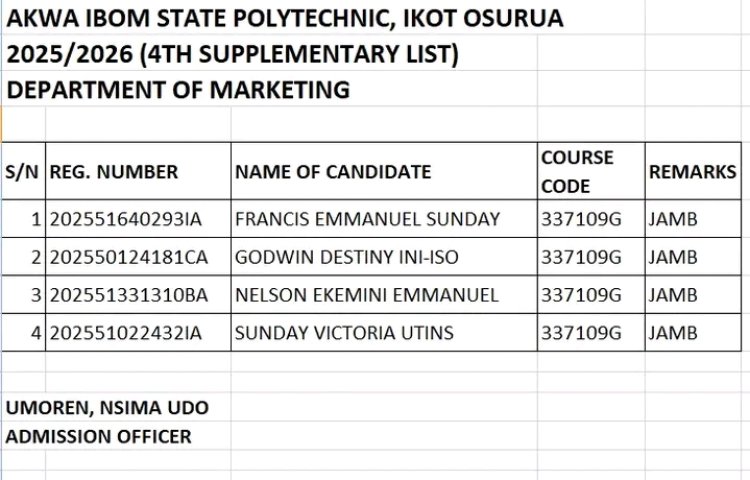Click the 'REMARKS' header cell

692,172
